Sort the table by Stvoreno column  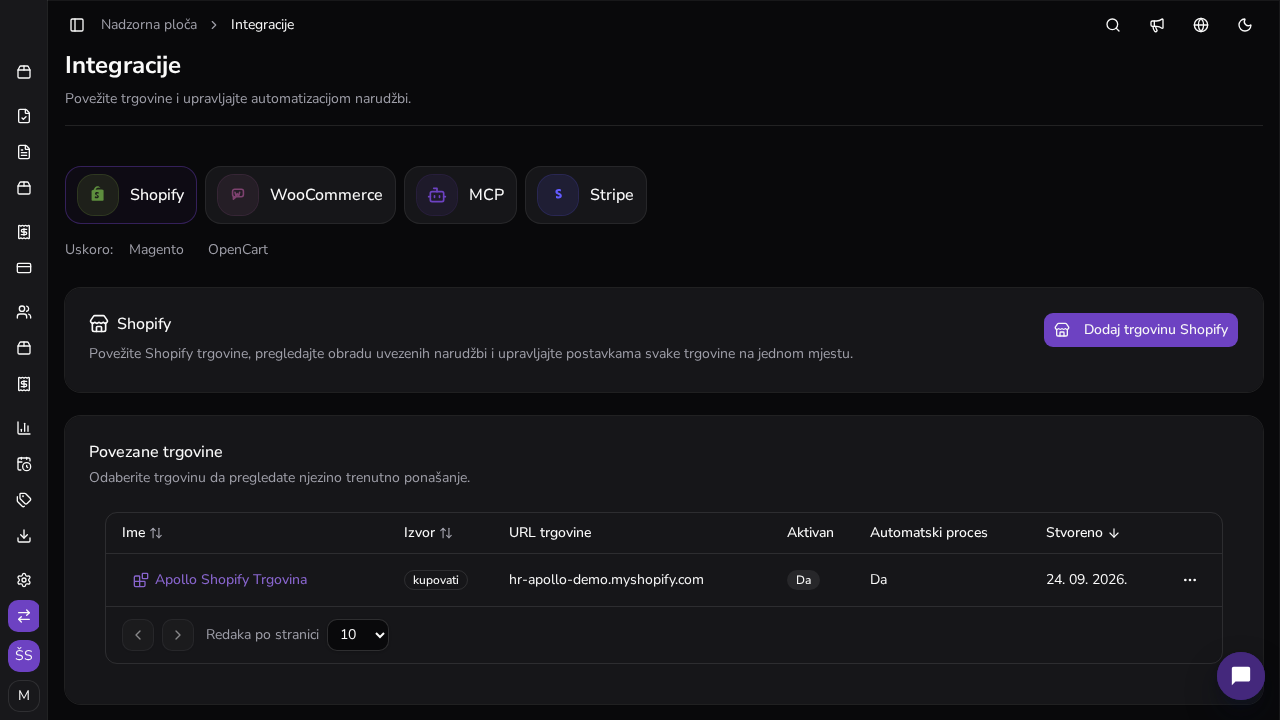pos(1083,533)
